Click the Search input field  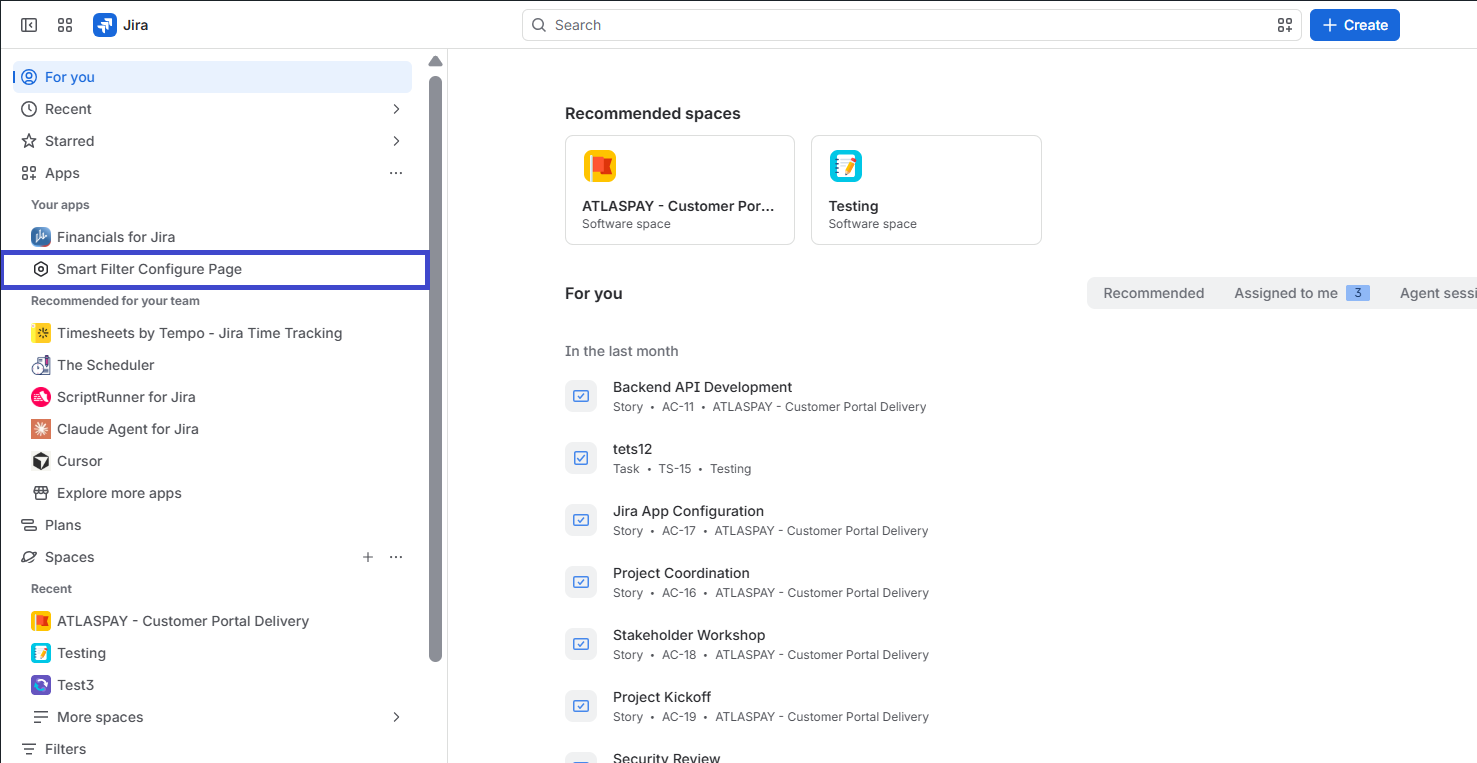[911, 25]
